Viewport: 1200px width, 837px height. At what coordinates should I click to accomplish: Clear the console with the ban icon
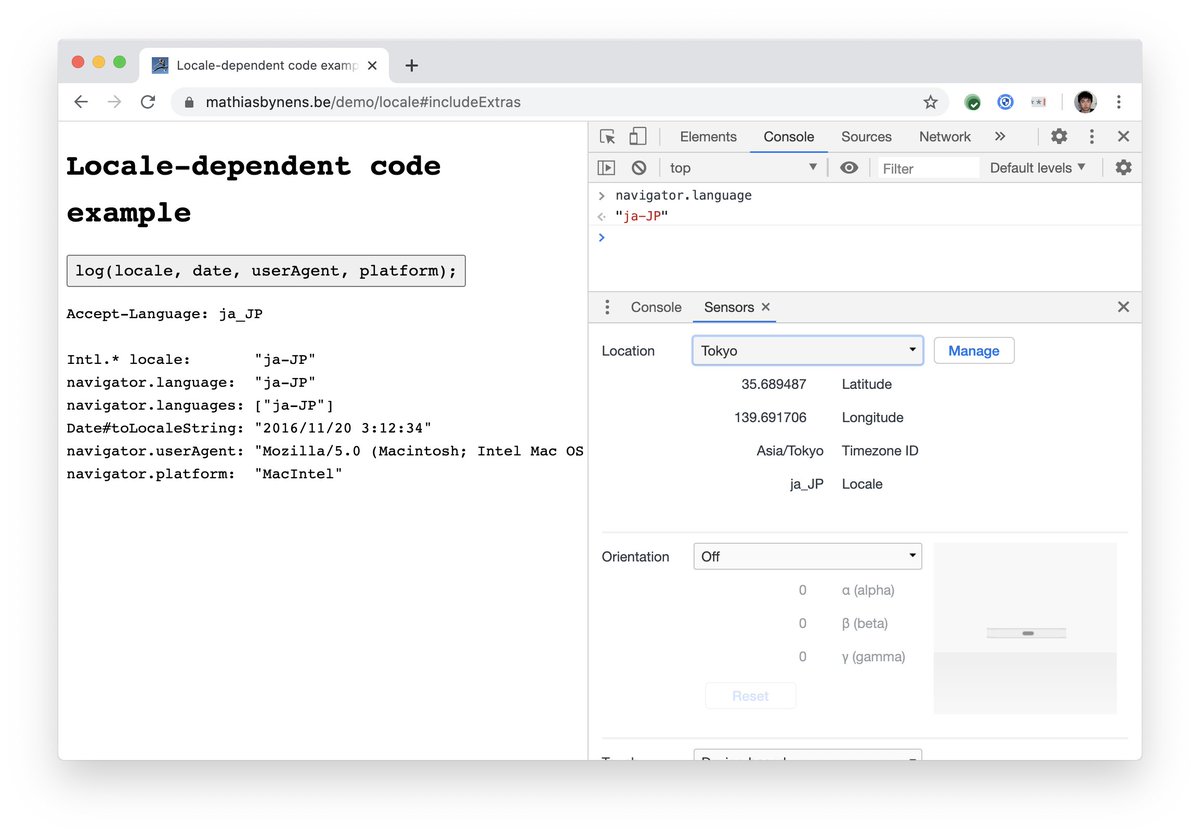pyautogui.click(x=638, y=167)
